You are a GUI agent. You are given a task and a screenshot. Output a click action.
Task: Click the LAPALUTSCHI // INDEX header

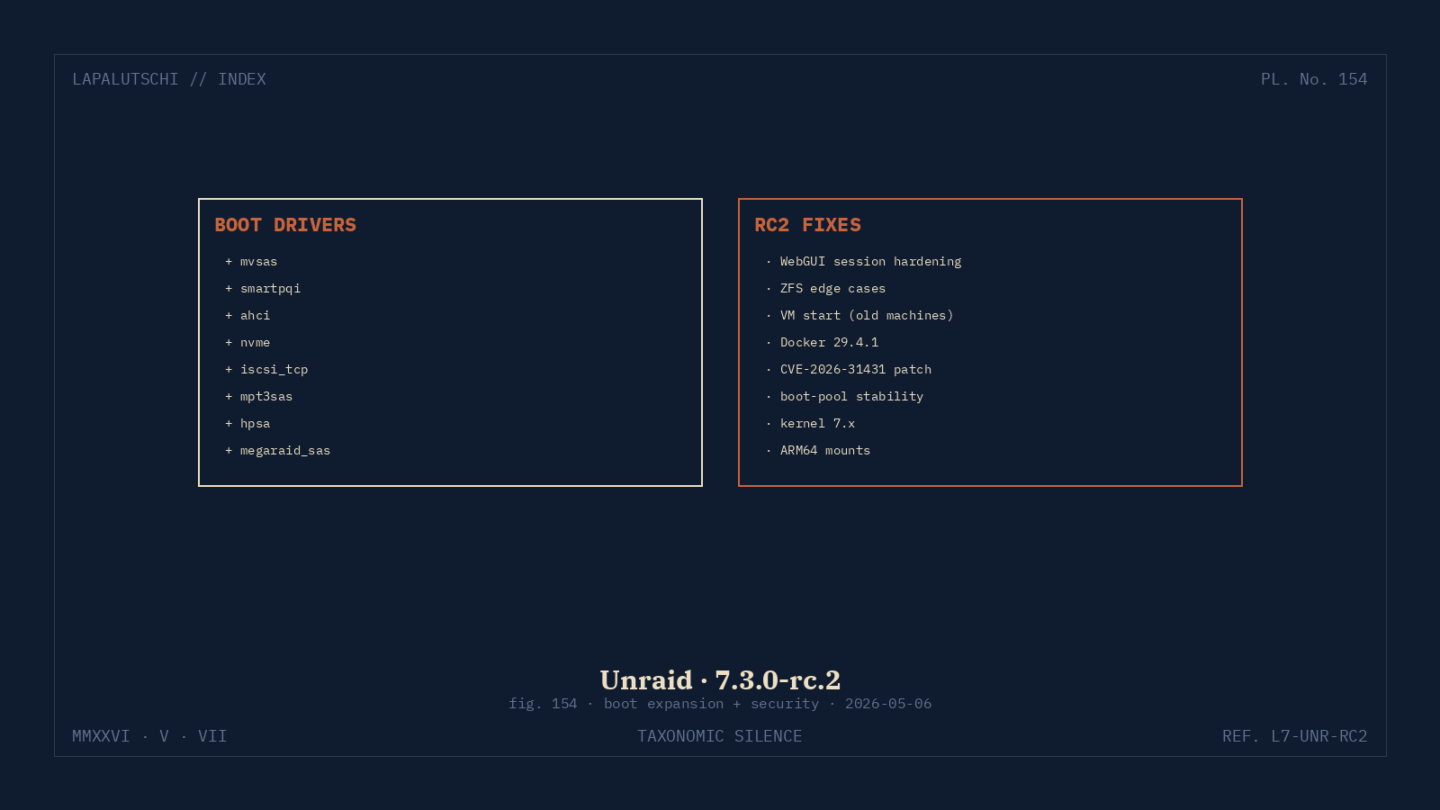coord(169,79)
